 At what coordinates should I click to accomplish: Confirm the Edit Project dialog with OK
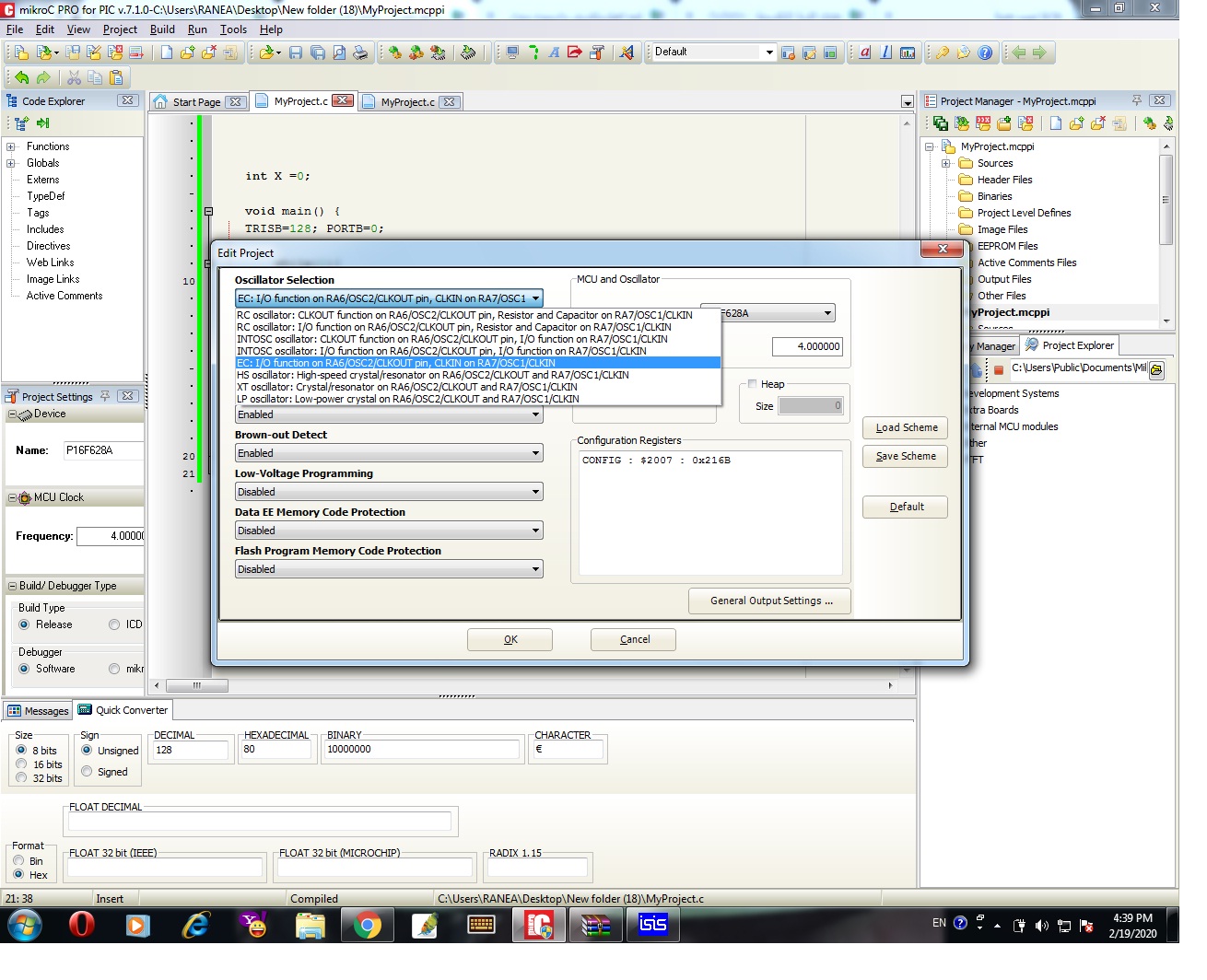click(x=510, y=639)
